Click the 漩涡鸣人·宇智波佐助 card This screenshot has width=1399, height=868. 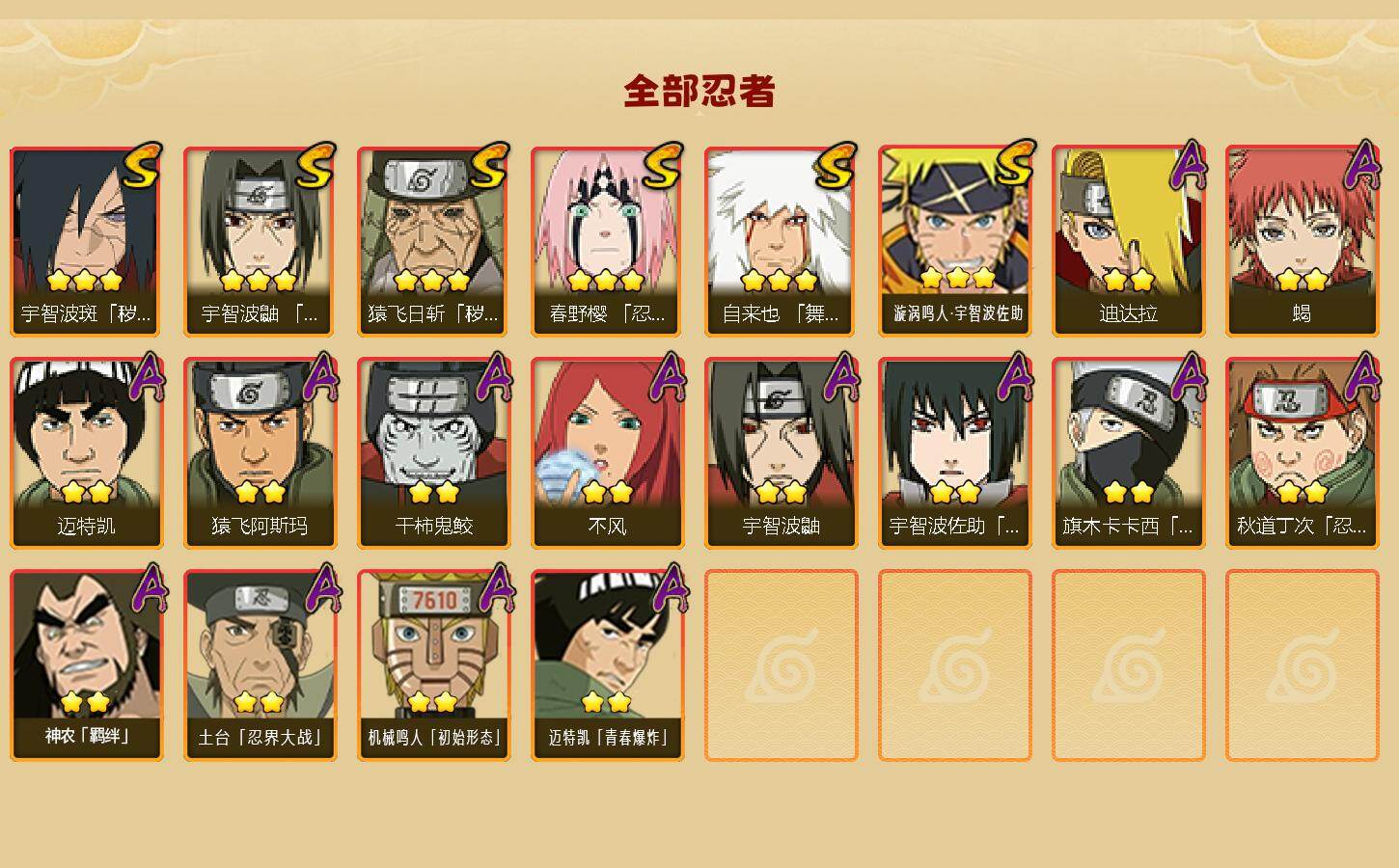click(x=954, y=241)
